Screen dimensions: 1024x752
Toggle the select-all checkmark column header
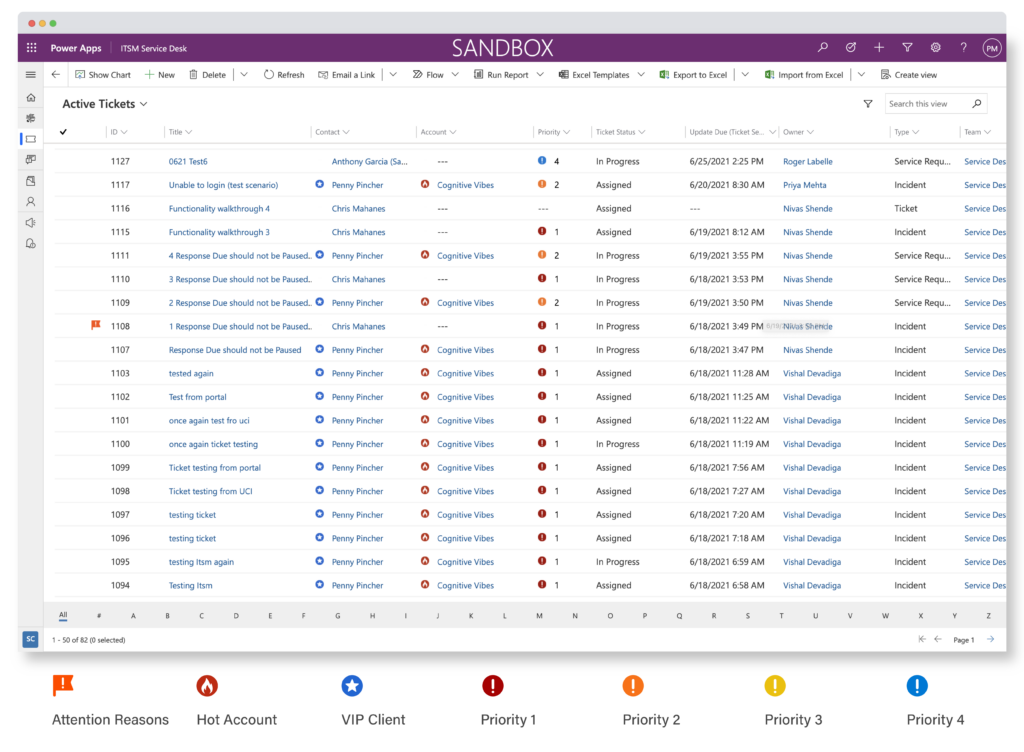click(x=63, y=132)
